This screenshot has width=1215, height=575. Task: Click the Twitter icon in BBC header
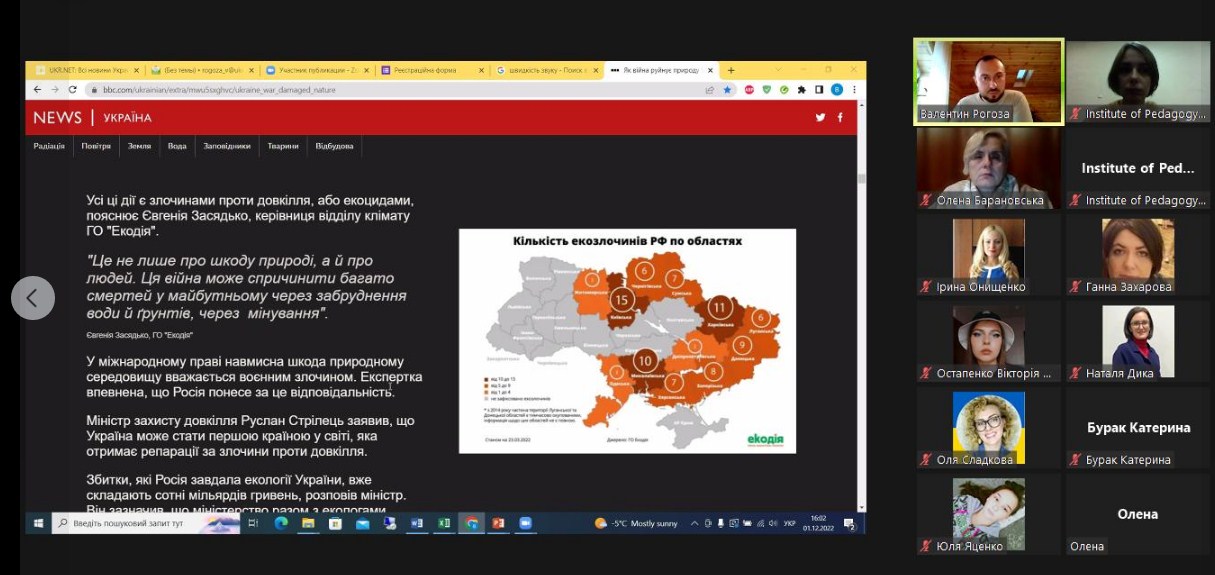coord(820,118)
